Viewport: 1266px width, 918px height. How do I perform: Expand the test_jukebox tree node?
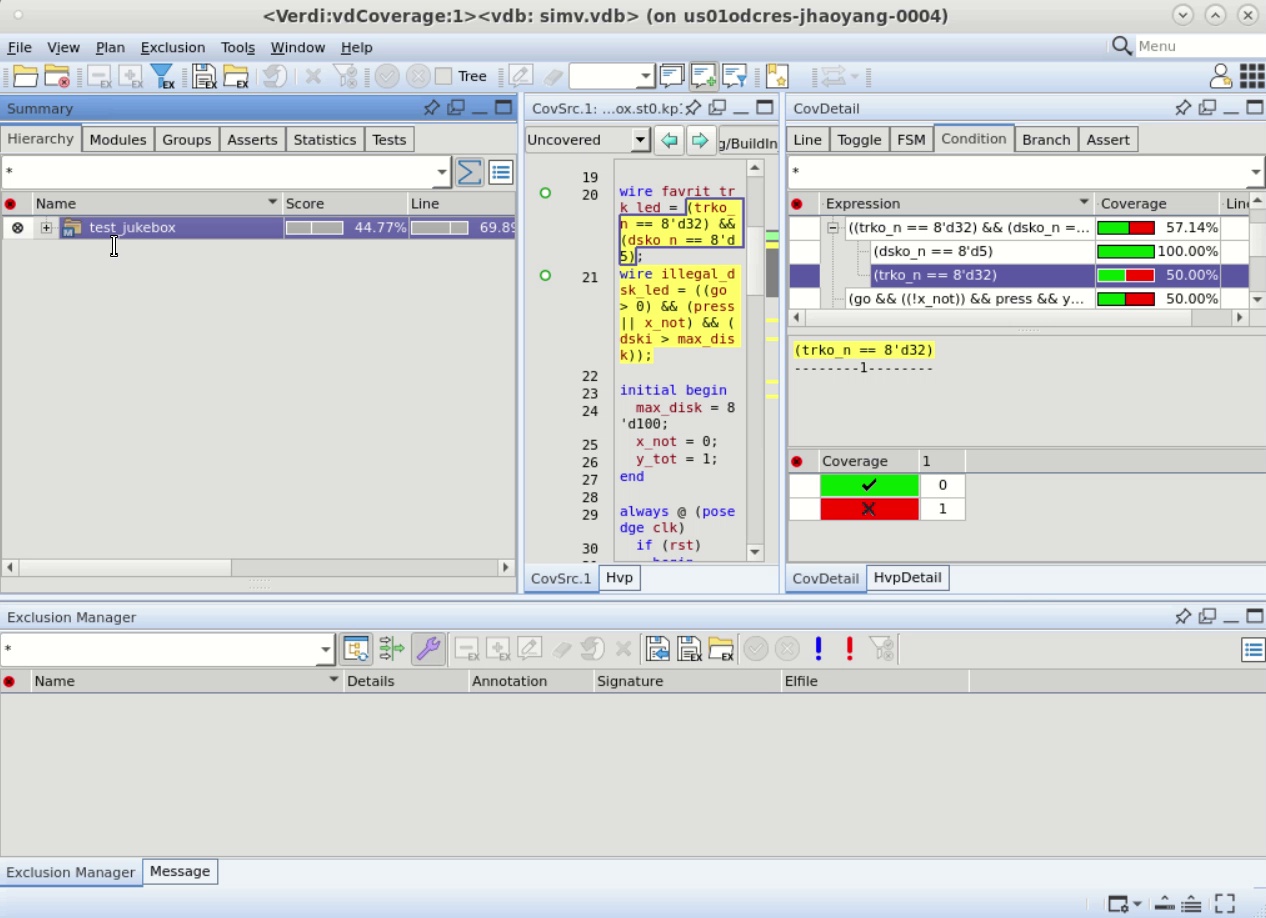coord(46,228)
